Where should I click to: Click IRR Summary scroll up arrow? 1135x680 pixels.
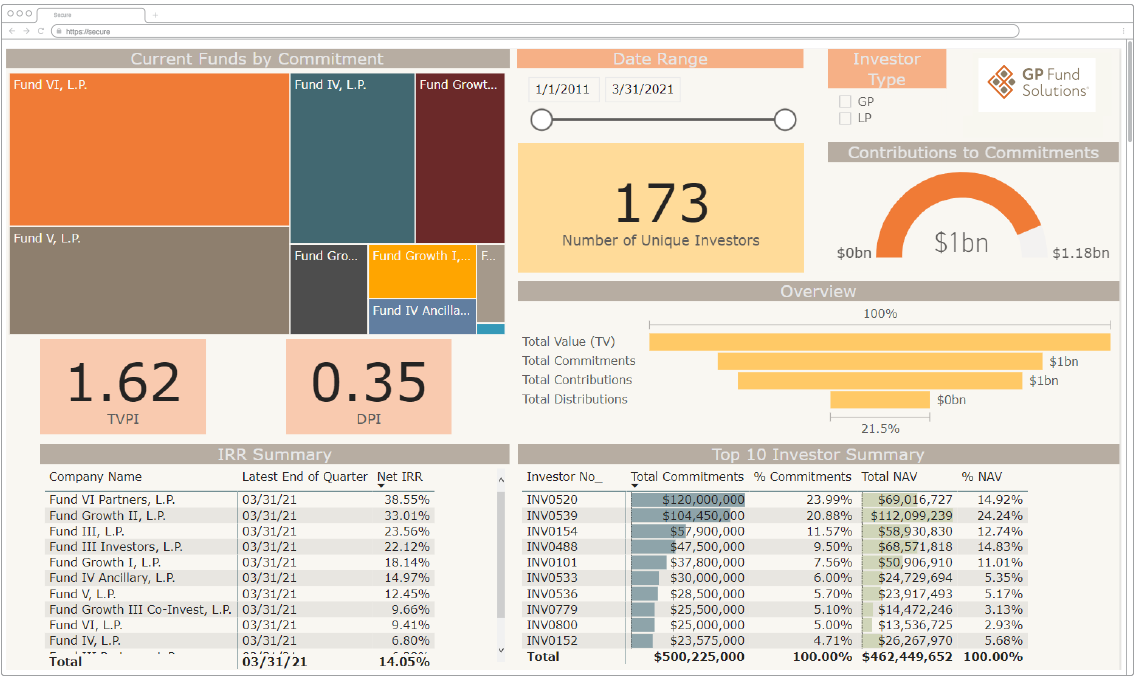(x=501, y=479)
